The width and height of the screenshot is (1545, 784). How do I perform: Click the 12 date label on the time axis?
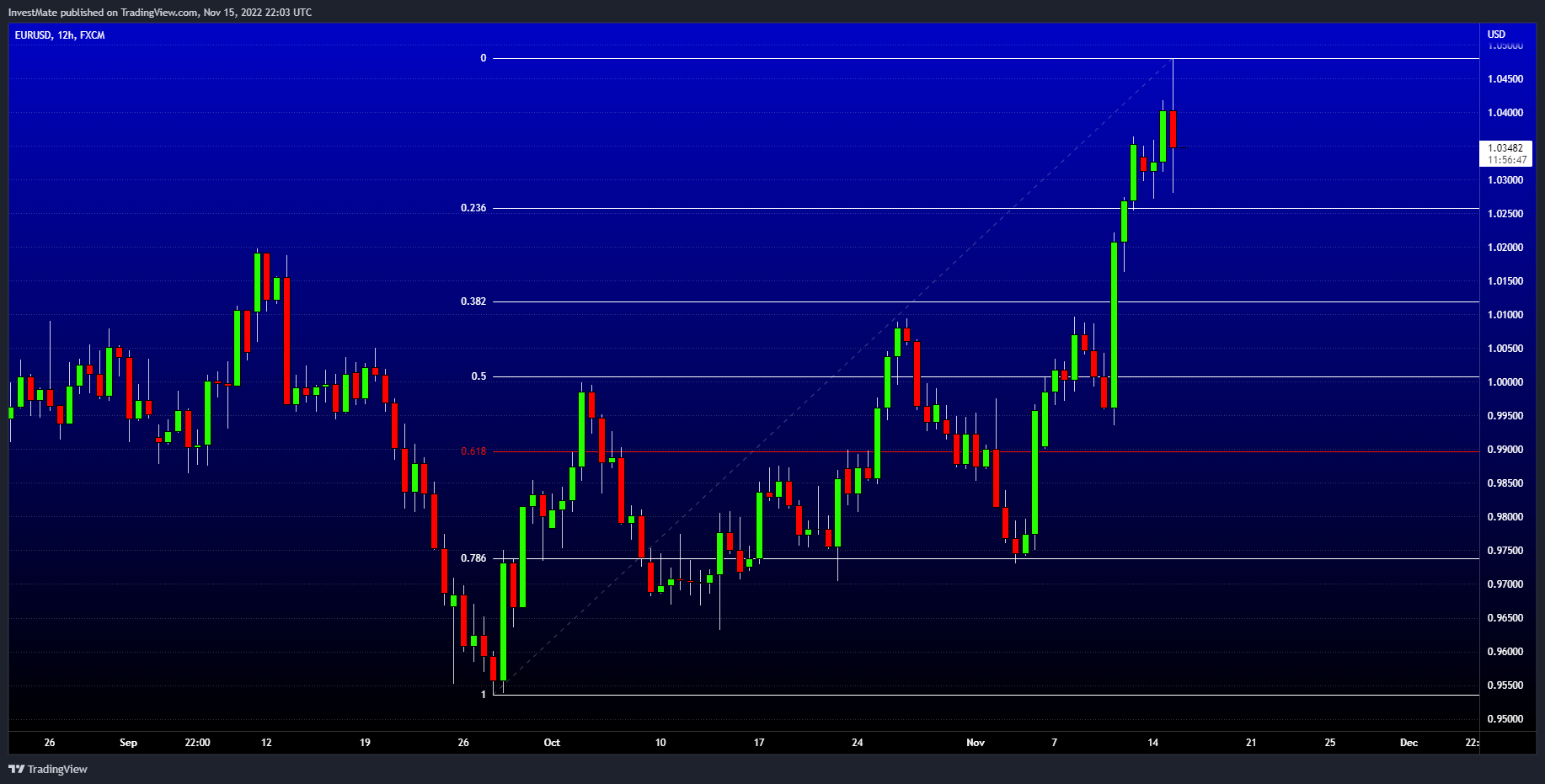(266, 743)
